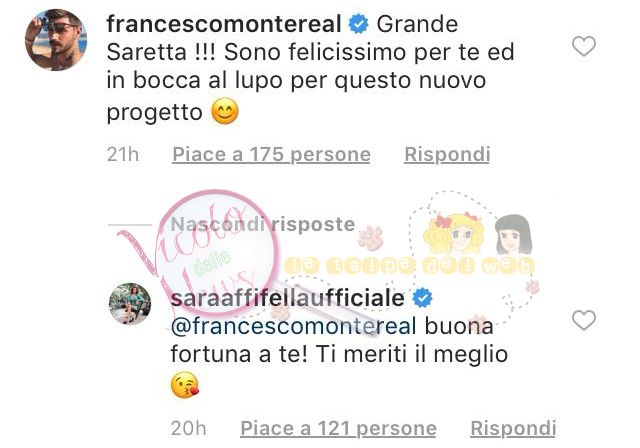This screenshot has height=448, width=640.
Task: Like francescomontereal's comment with the heart icon
Action: (584, 46)
